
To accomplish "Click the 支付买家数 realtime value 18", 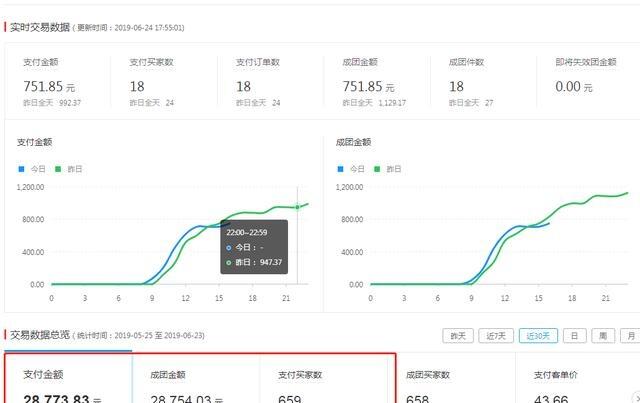I will click(x=137, y=87).
